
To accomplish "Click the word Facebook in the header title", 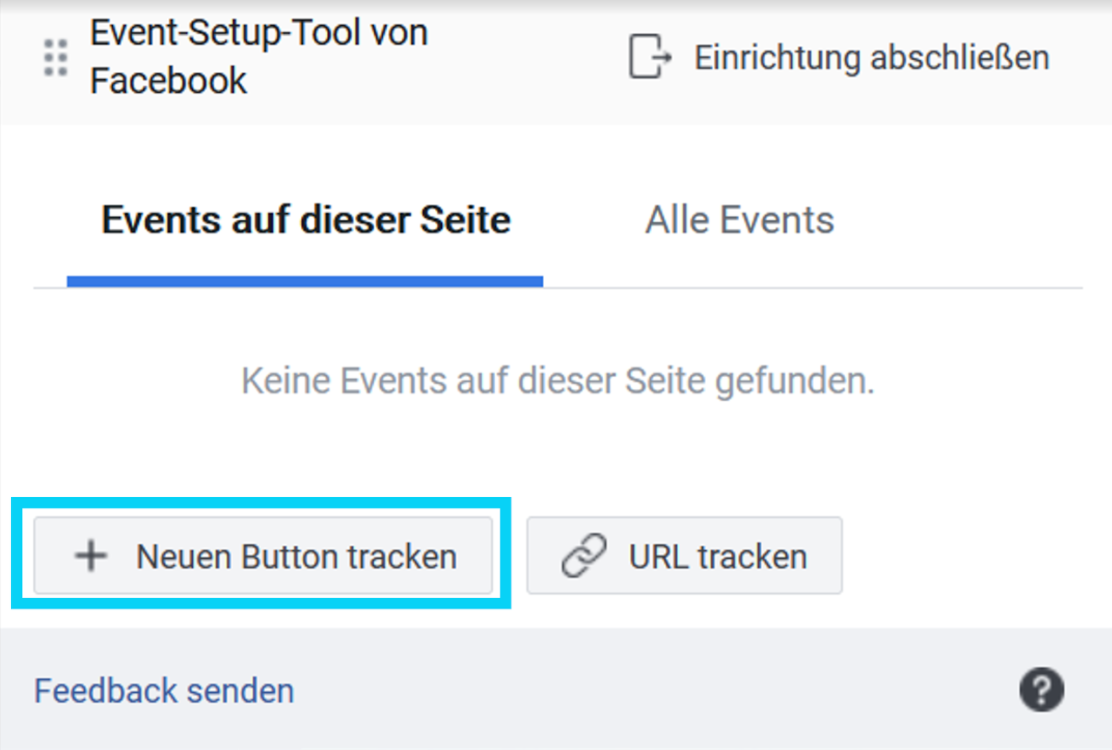I will [x=168, y=80].
